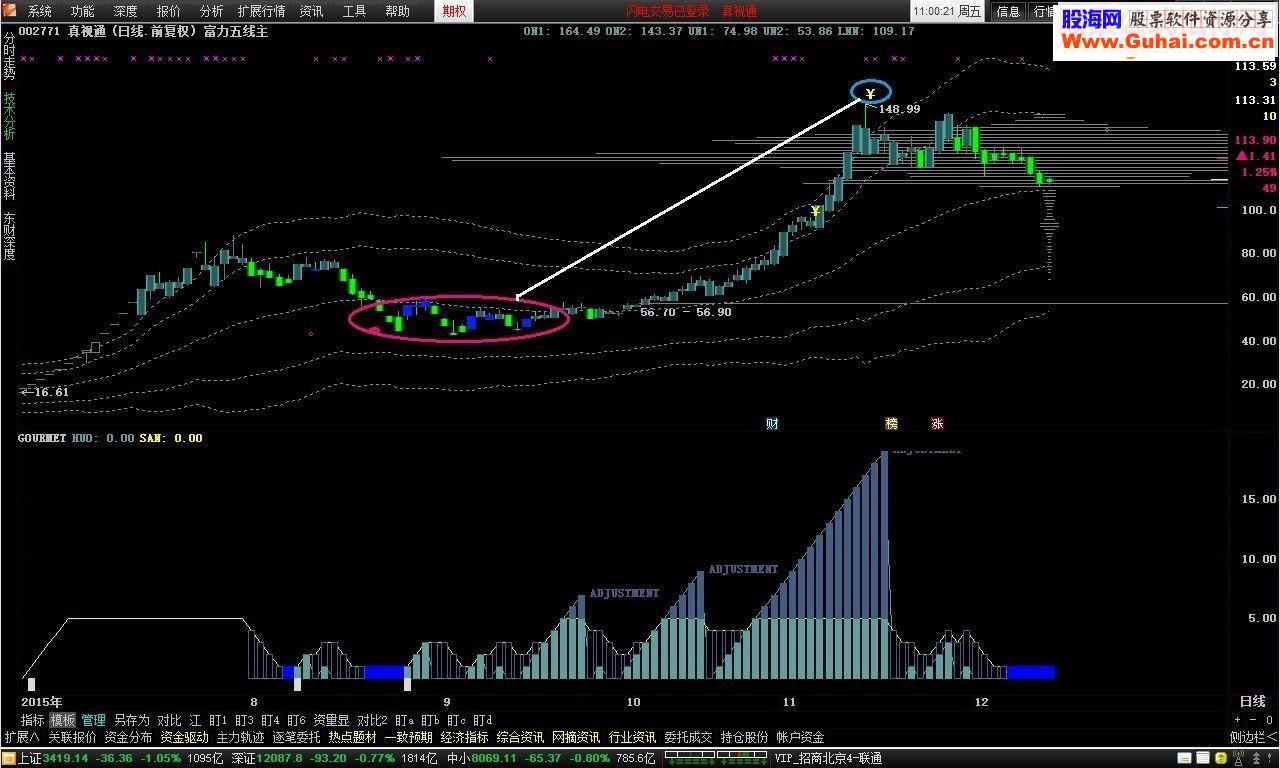1280x768 pixels.
Task: Select the 盯b template
Action: 431,720
